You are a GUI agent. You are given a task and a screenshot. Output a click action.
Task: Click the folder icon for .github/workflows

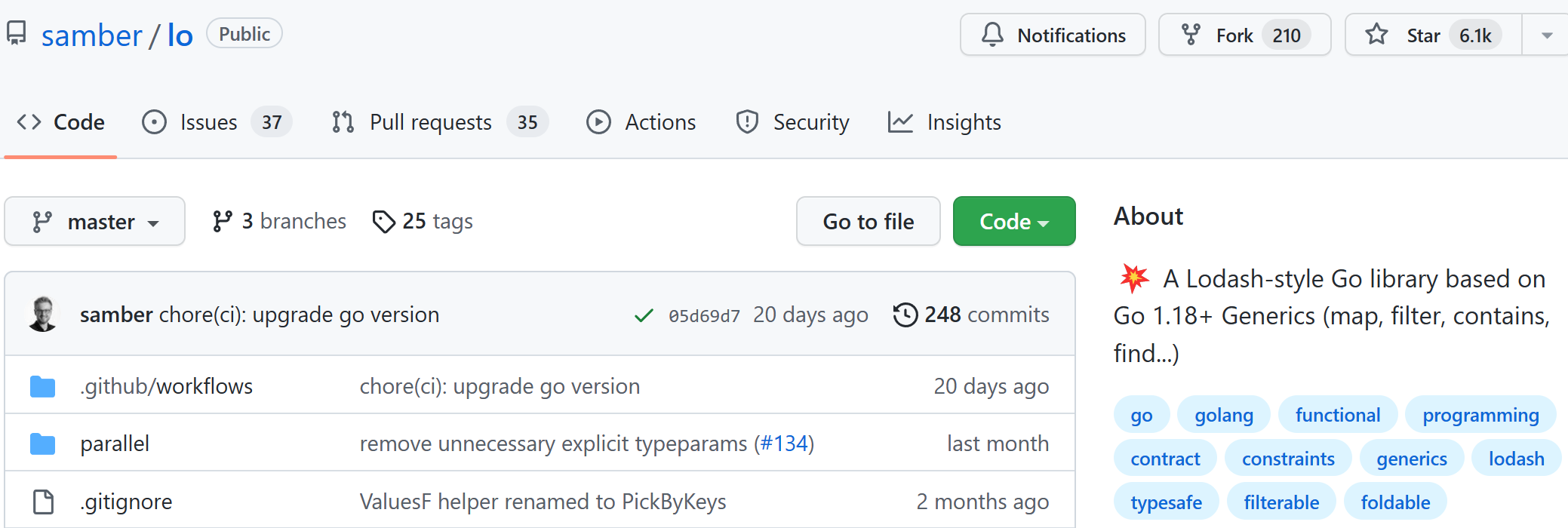(x=43, y=386)
